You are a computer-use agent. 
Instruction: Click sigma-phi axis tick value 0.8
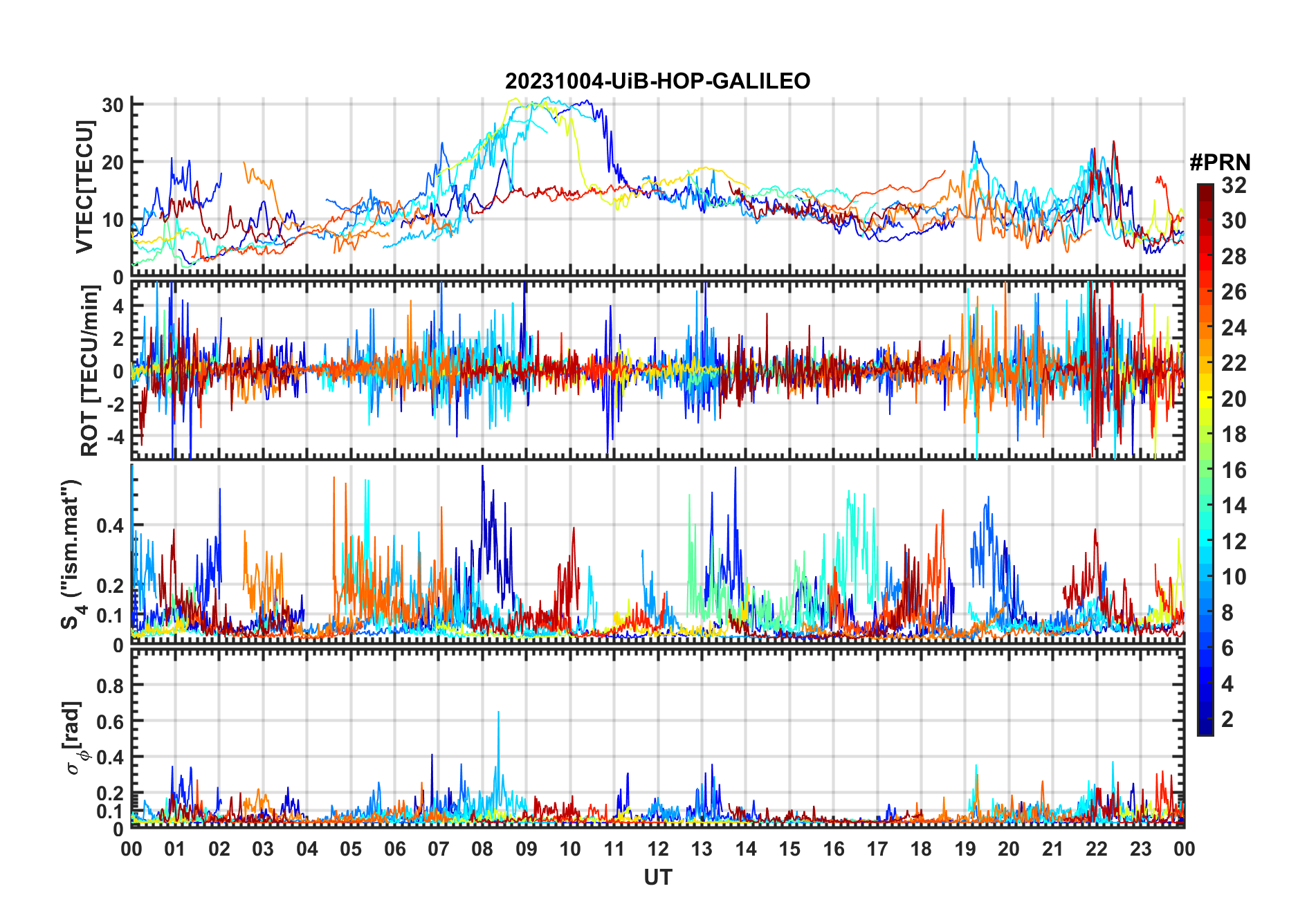(110, 686)
